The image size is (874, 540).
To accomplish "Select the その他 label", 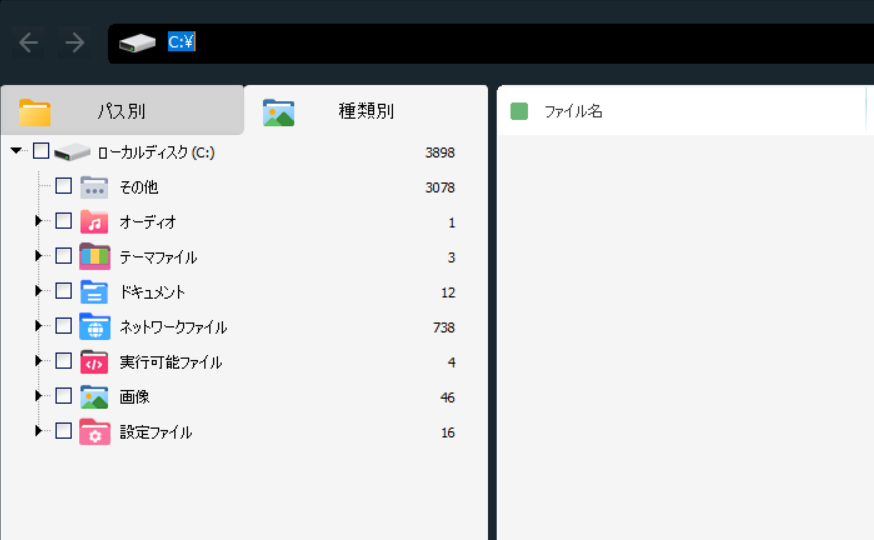I will tap(139, 187).
